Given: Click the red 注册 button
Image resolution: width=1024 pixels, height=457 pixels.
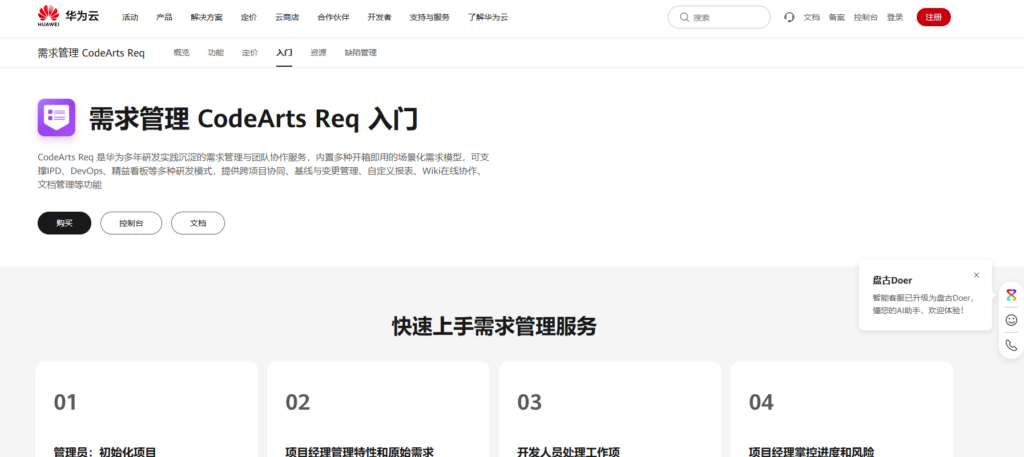Looking at the screenshot, I should point(933,17).
